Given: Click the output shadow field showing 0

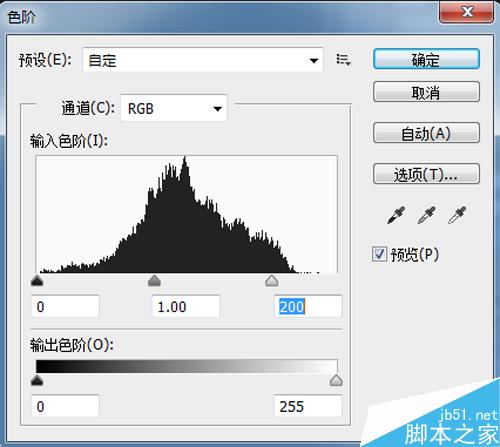Looking at the screenshot, I should click(x=65, y=406).
